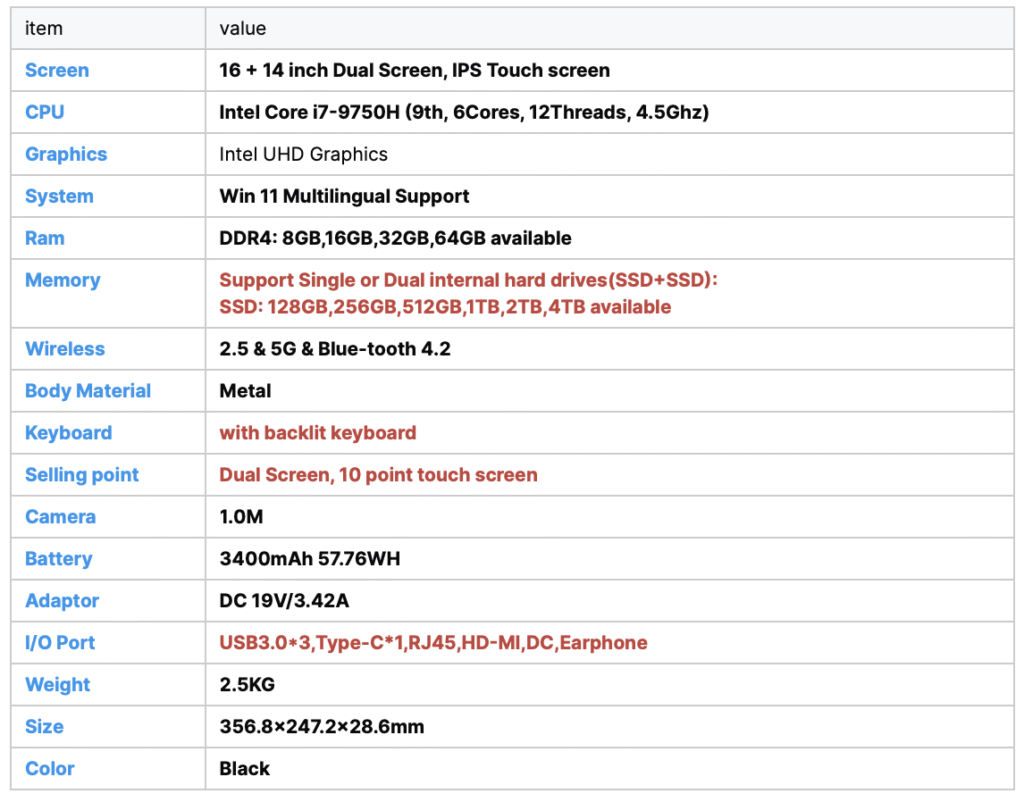1024x802 pixels.
Task: Click the Body Material label
Action: [x=88, y=391]
